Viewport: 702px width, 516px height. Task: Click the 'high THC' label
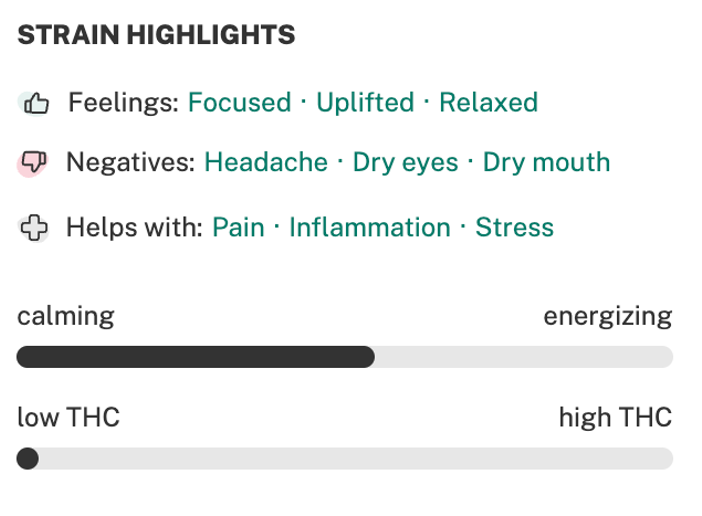[x=616, y=417]
